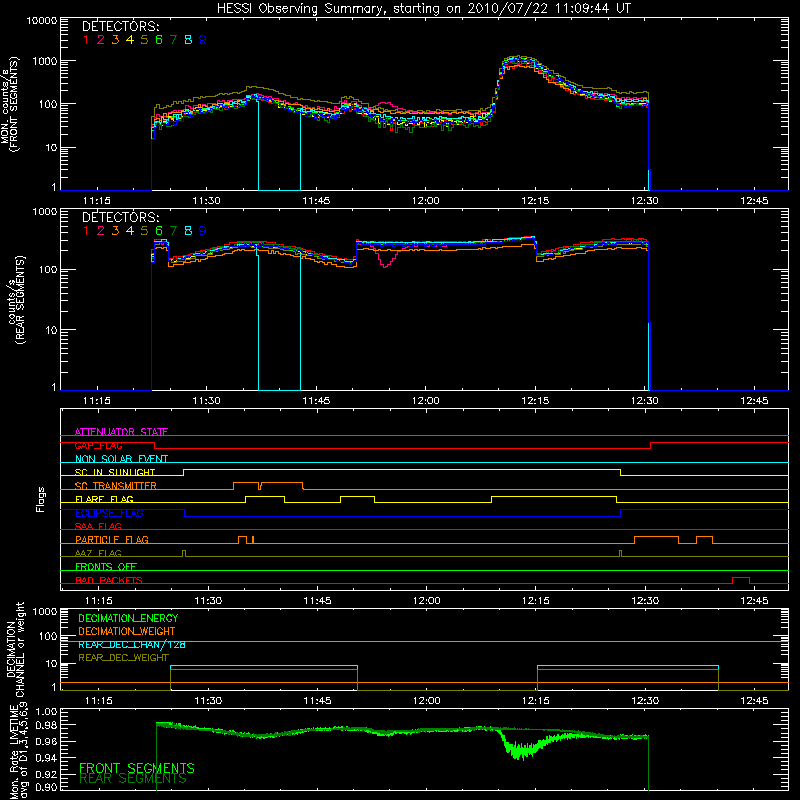The width and height of the screenshot is (800, 800).
Task: Click the REAR_DEC_WEIGHT legend label
Action: pos(123,658)
